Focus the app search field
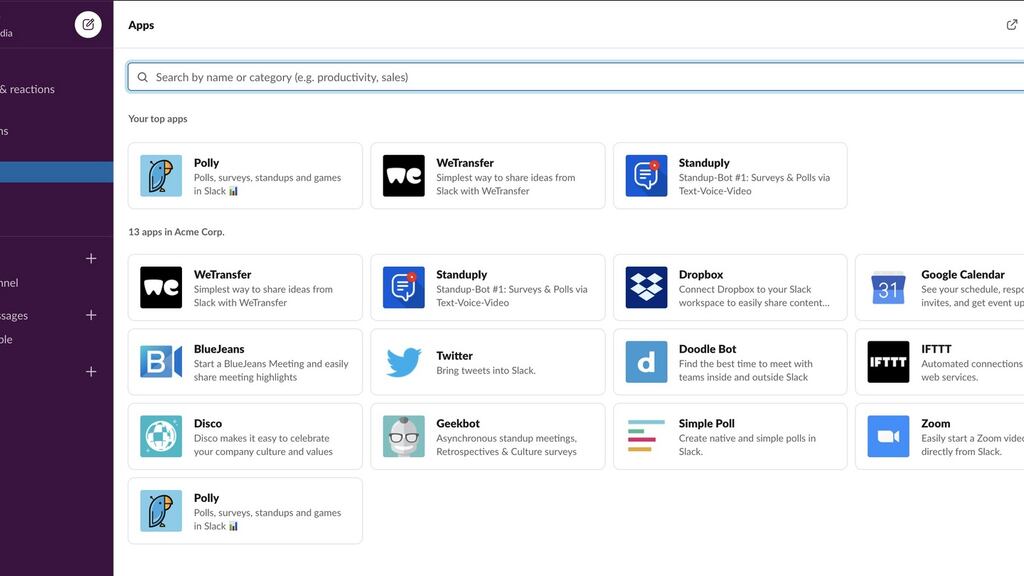Screen dimensions: 1024x576 (580, 77)
